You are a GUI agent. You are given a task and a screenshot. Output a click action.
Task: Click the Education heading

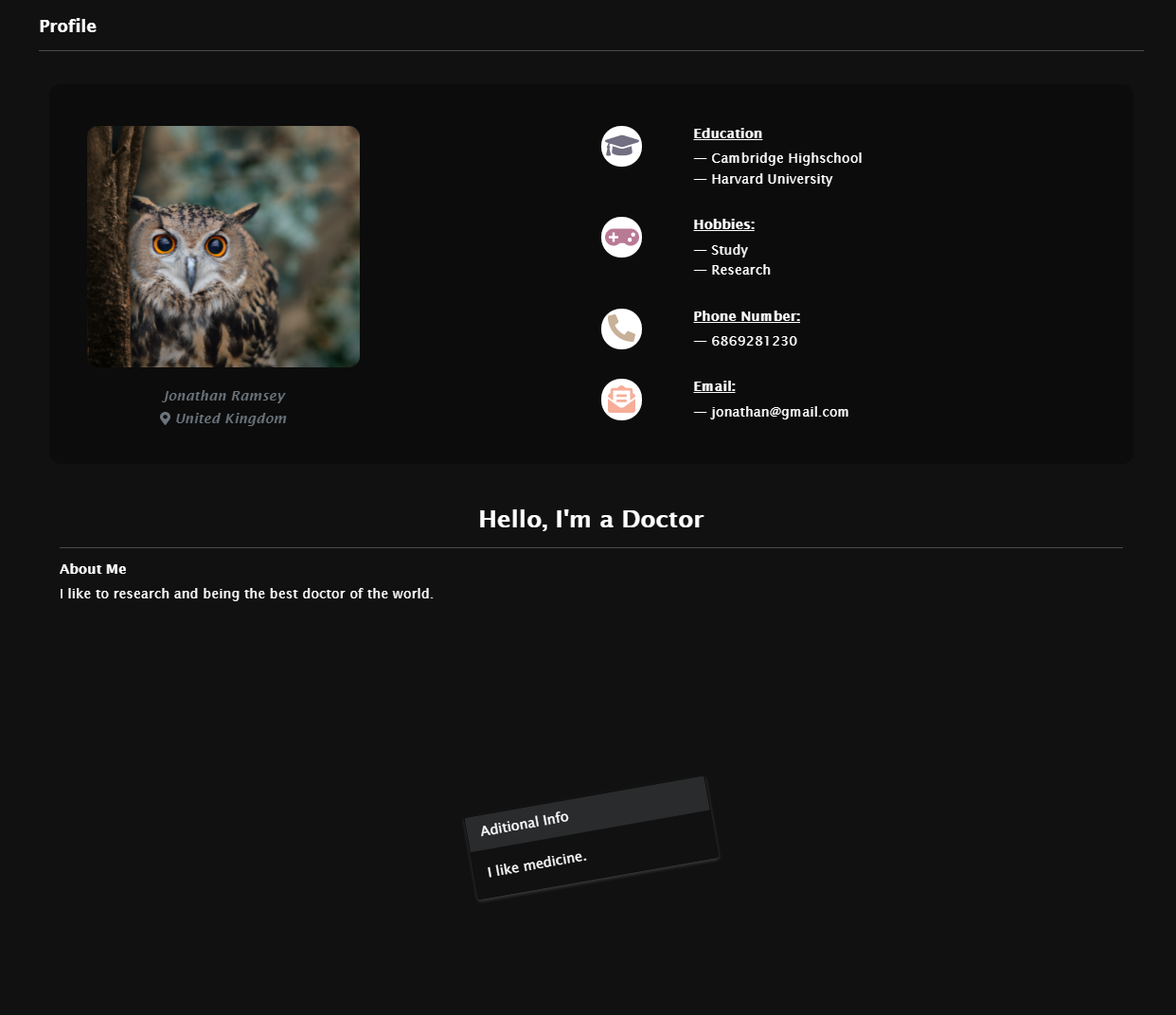coord(727,134)
